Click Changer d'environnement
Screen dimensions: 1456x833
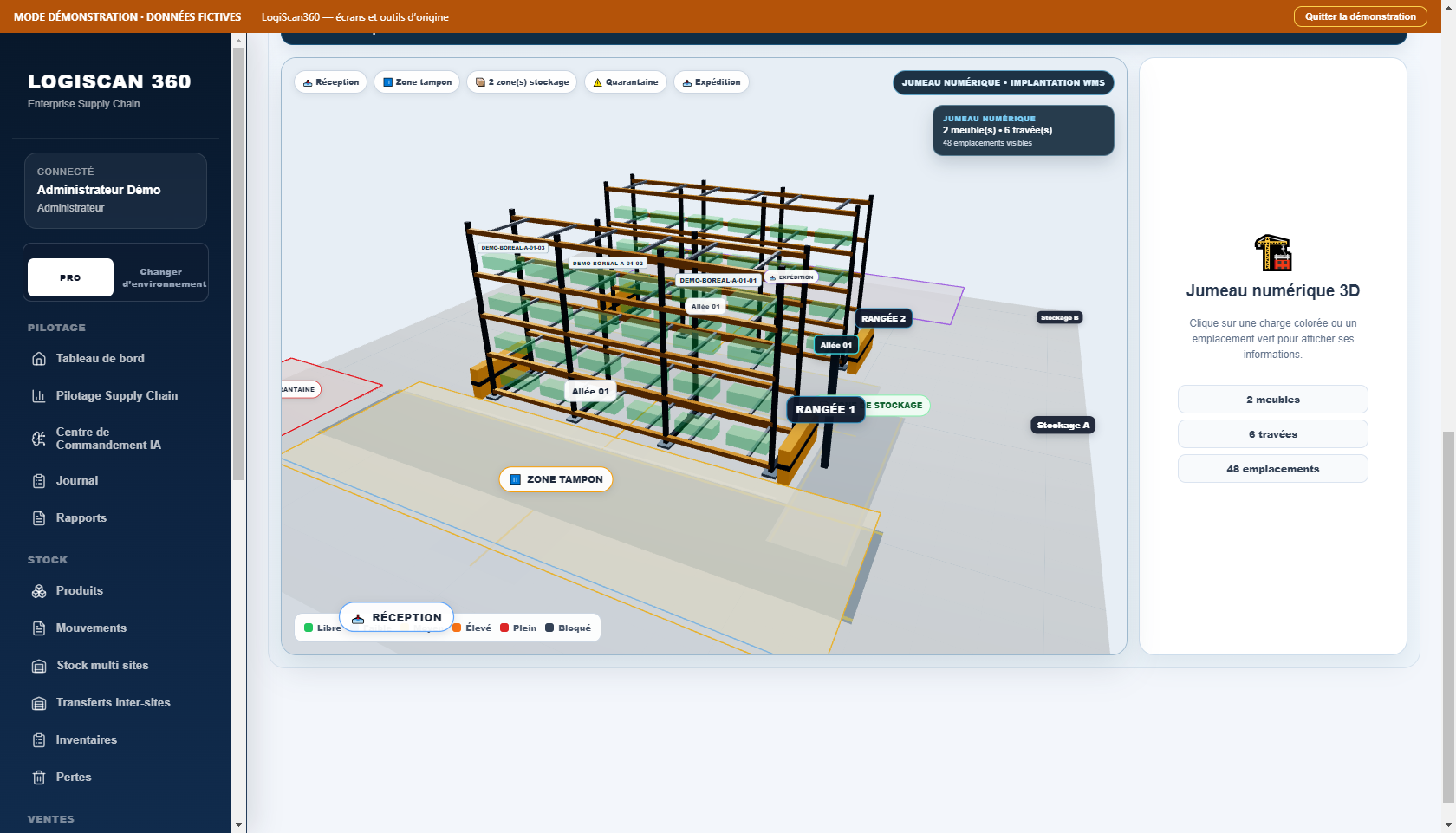coord(163,277)
